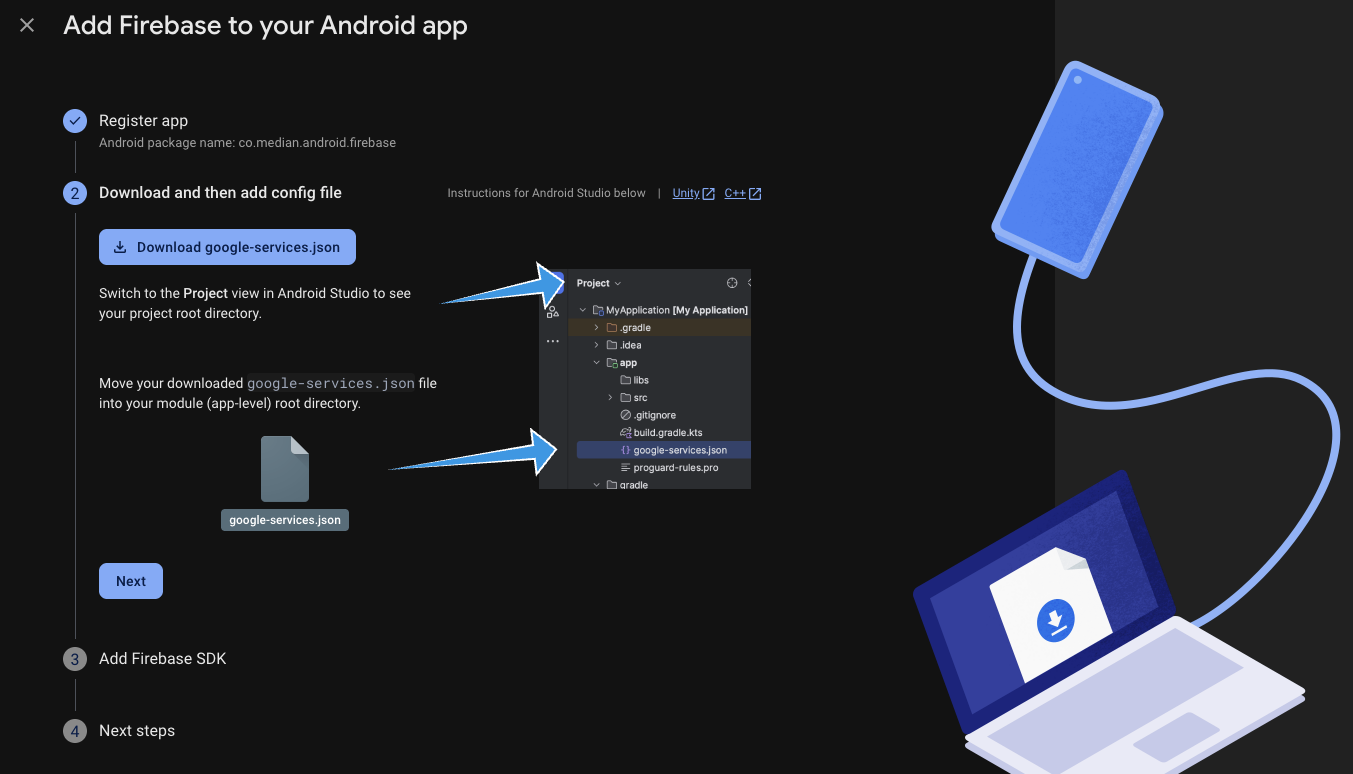Select step 4 Next steps circle
Image resolution: width=1353 pixels, height=774 pixels.
click(x=75, y=731)
